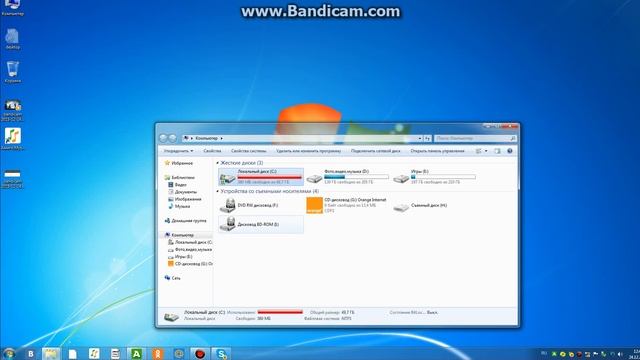Open the Mail.ru @ taskbar icon

(x=179, y=354)
